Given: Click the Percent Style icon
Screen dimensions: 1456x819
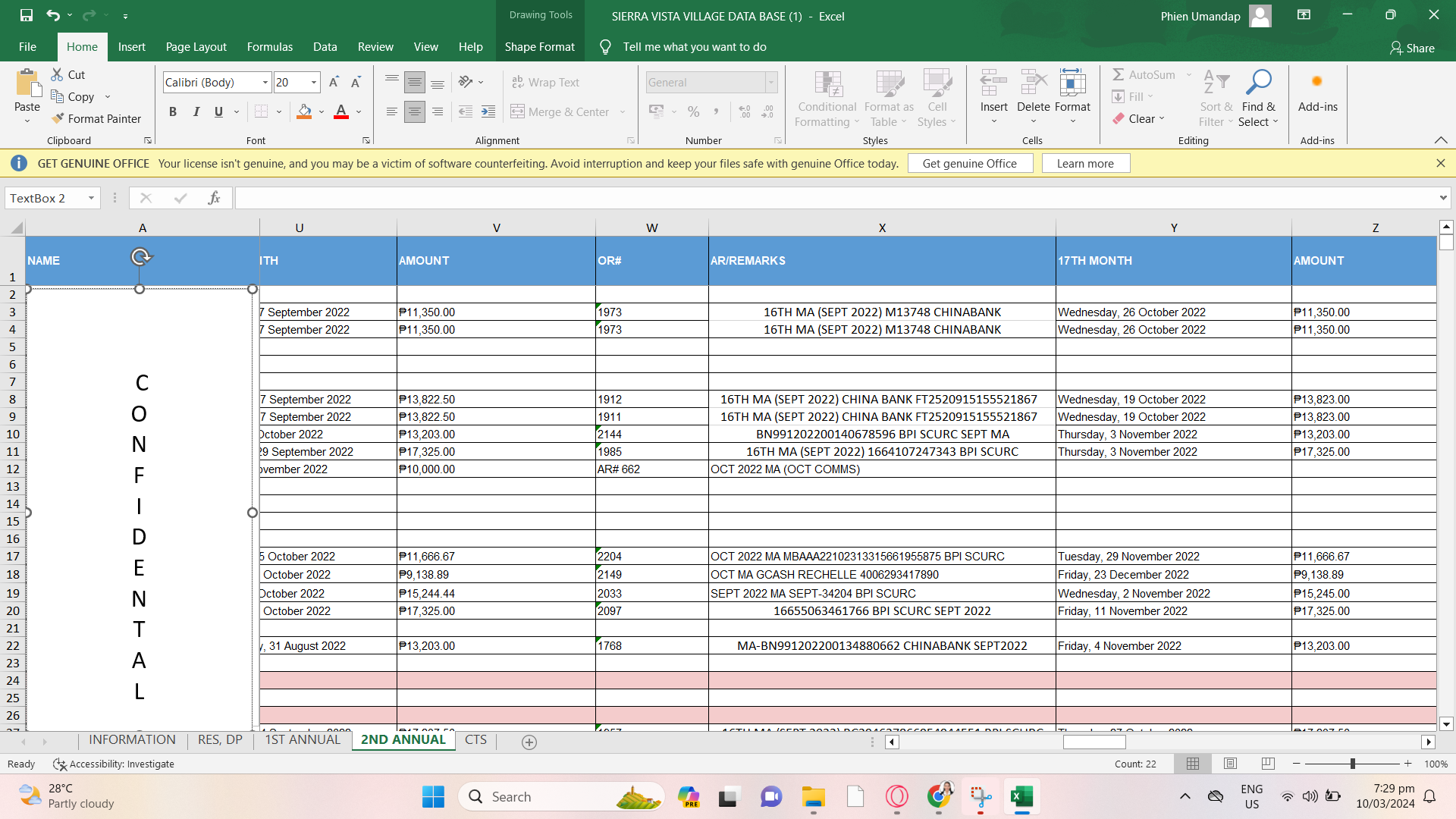Looking at the screenshot, I should [x=693, y=111].
